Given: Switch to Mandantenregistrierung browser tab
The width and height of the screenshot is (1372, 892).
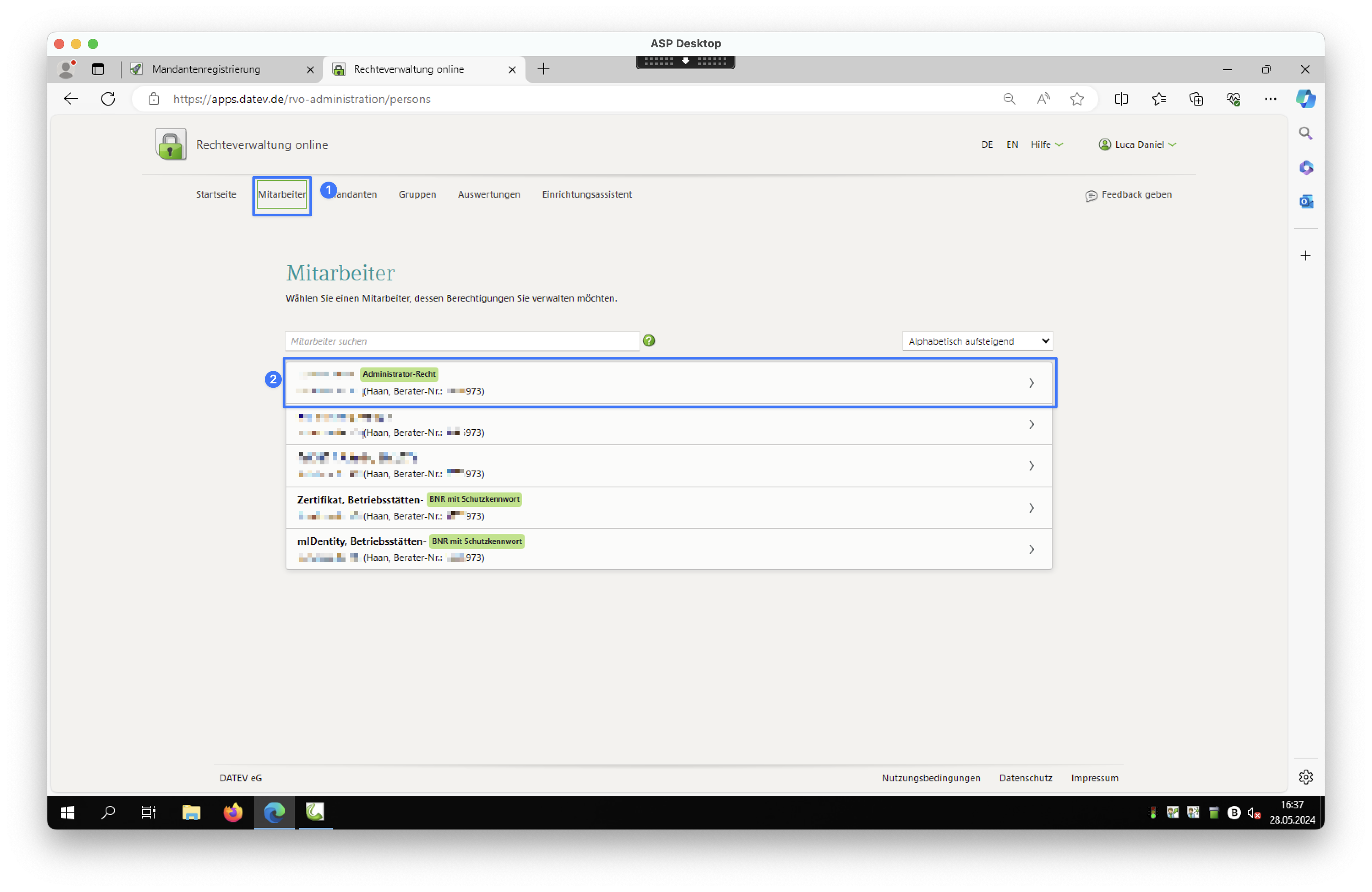Looking at the screenshot, I should (207, 69).
